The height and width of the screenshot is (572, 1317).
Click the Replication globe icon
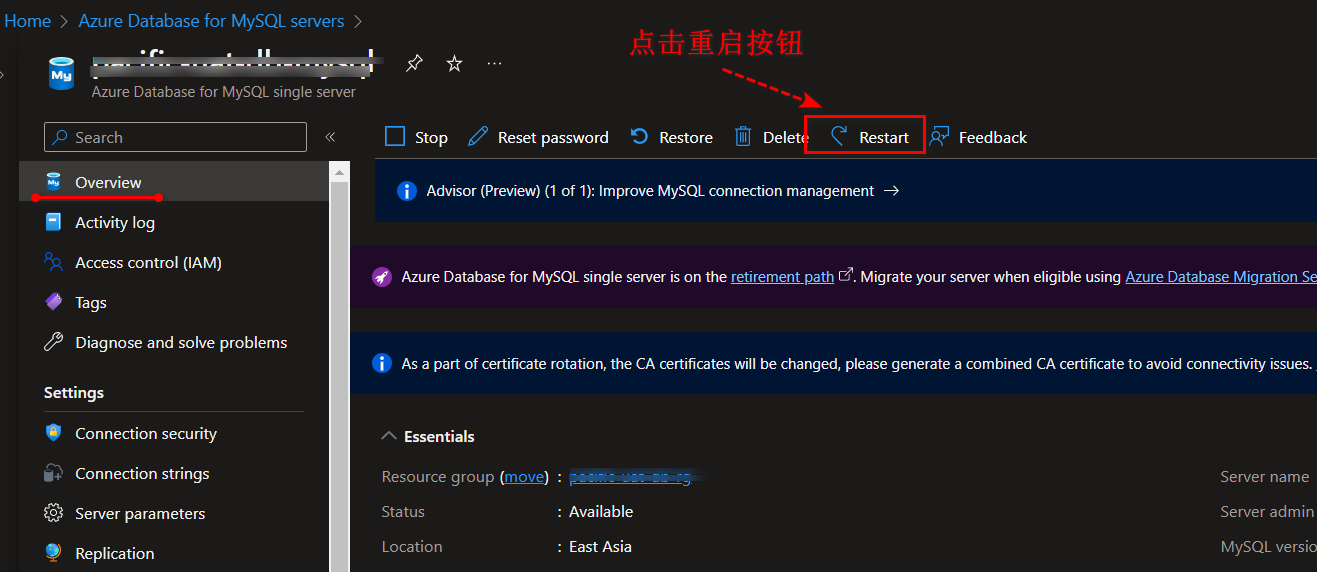54,553
